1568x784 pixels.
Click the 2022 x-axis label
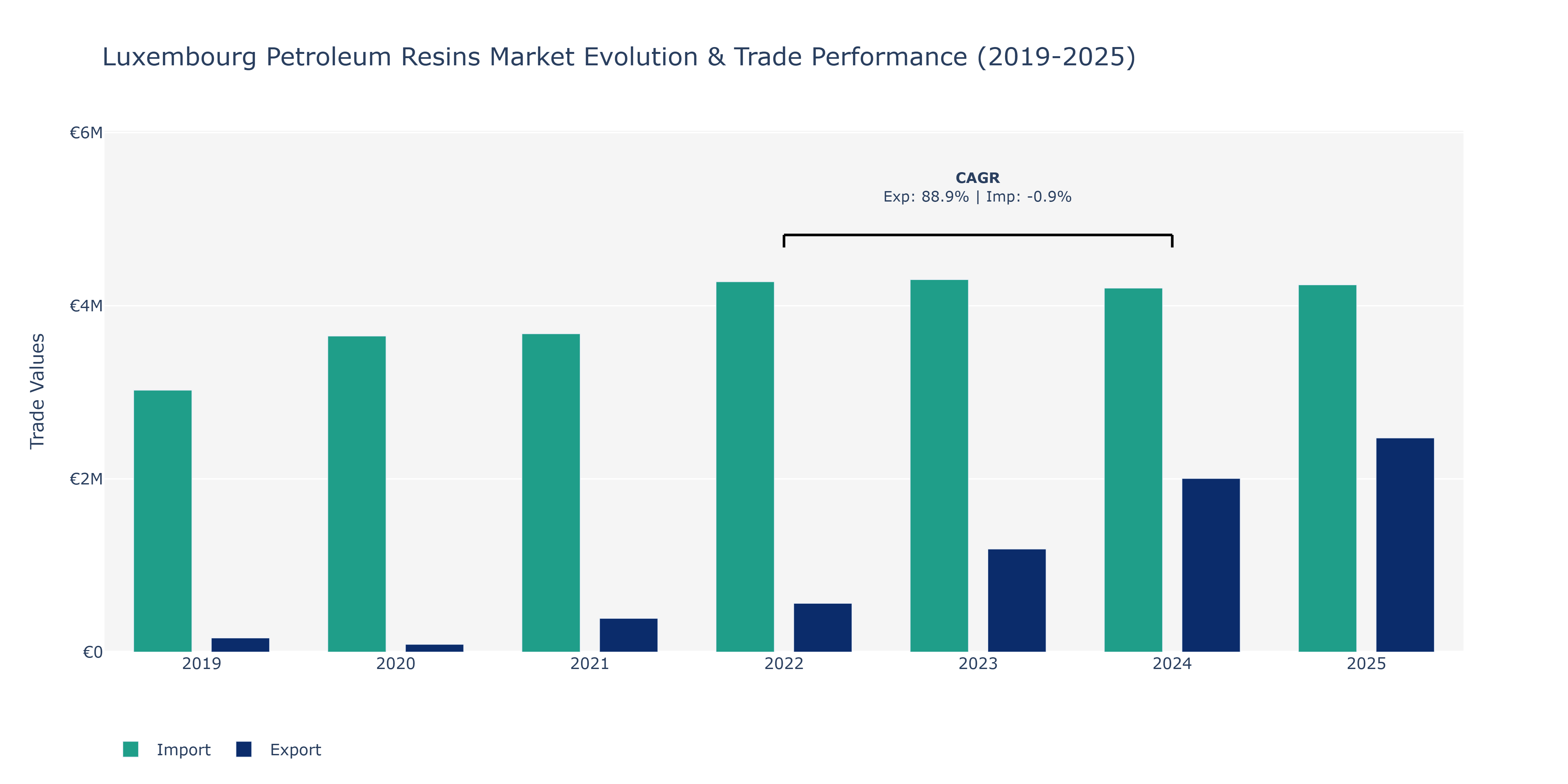784,663
